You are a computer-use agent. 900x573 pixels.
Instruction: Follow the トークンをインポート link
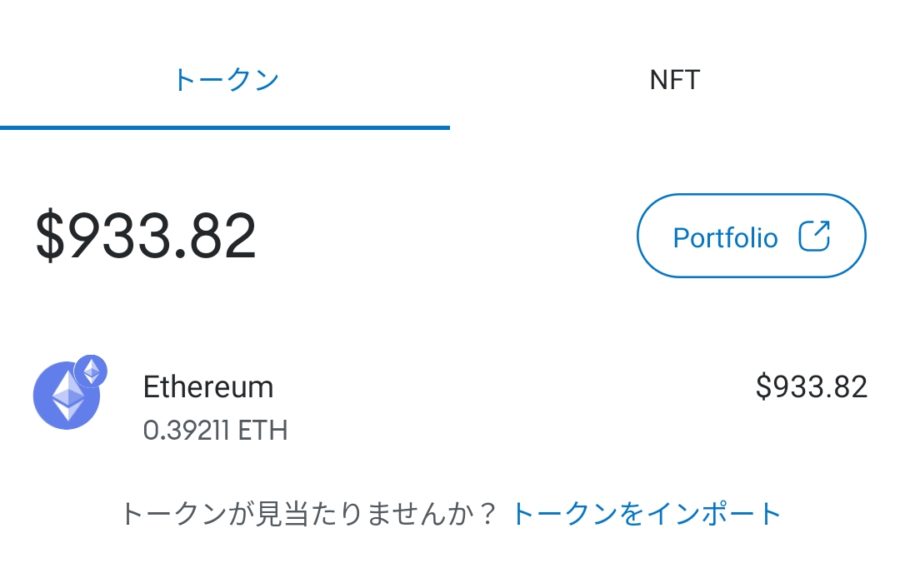(x=646, y=514)
